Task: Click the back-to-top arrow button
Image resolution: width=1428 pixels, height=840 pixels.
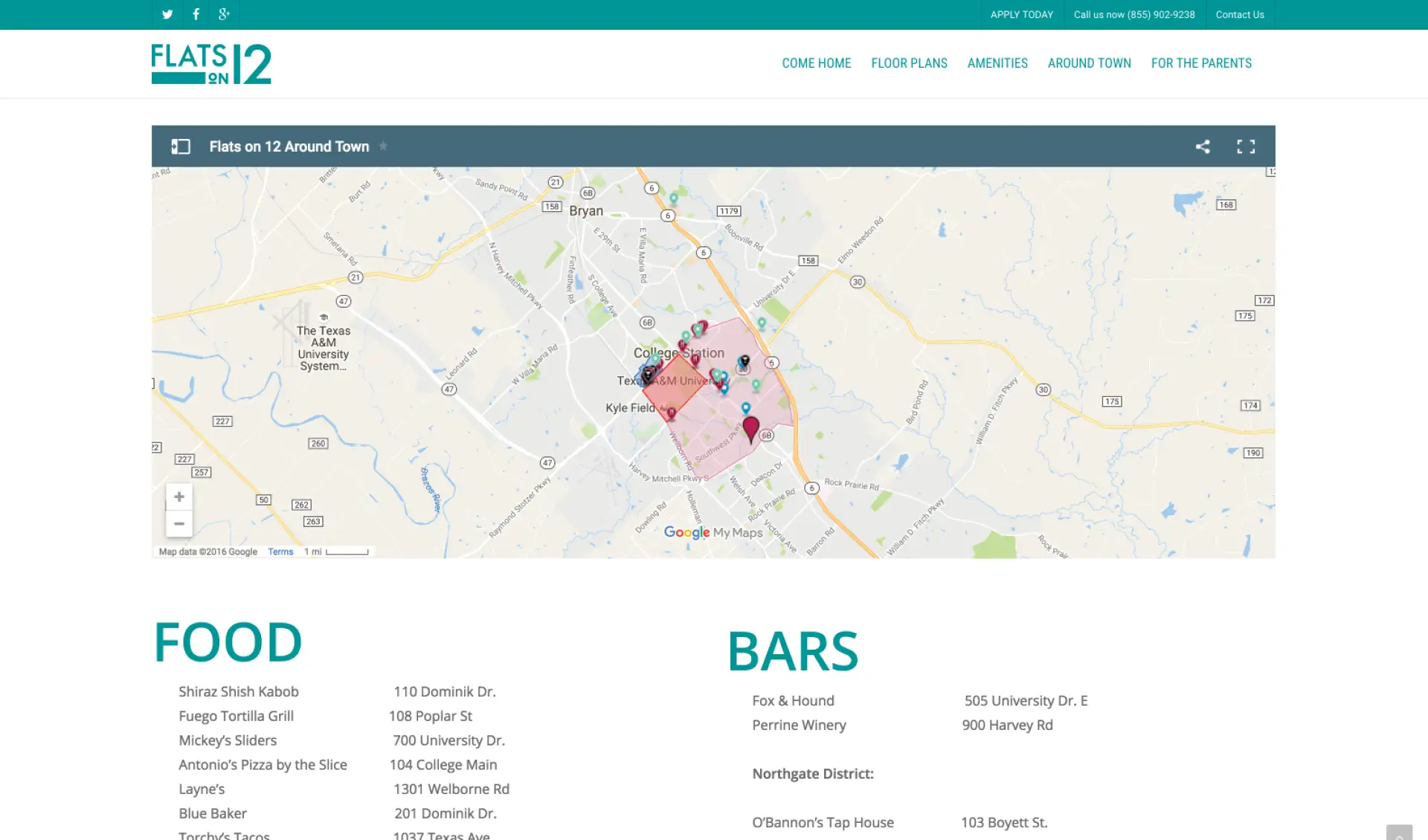Action: (1399, 833)
